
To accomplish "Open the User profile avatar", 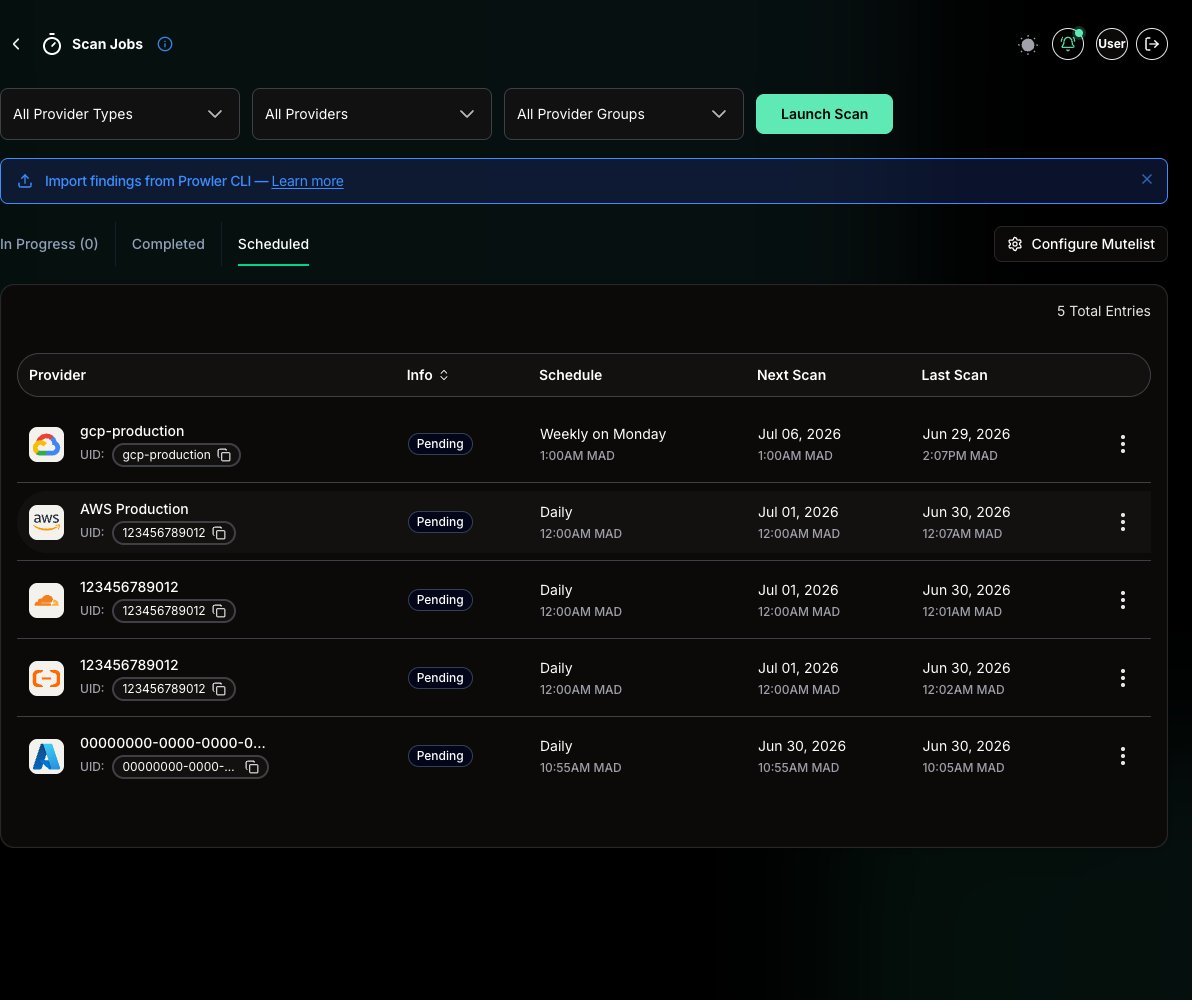I will click(1111, 44).
